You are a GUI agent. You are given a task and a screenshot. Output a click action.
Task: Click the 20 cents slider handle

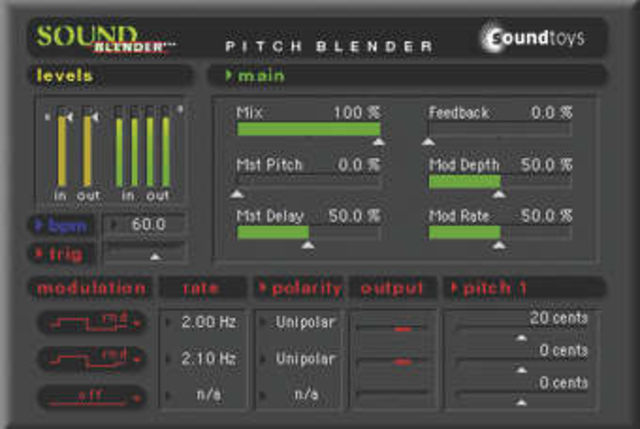521,338
